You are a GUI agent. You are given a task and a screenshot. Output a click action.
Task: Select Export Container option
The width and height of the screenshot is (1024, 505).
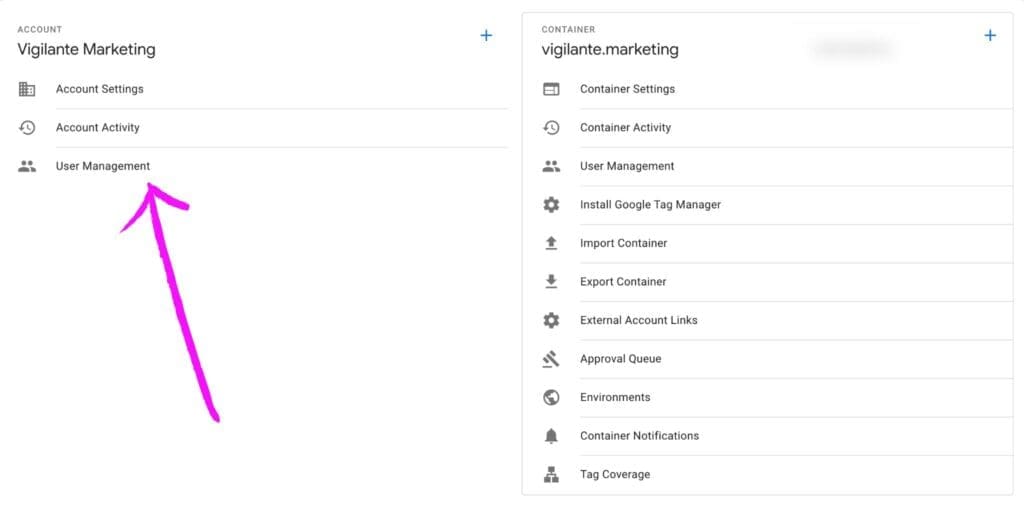point(623,282)
